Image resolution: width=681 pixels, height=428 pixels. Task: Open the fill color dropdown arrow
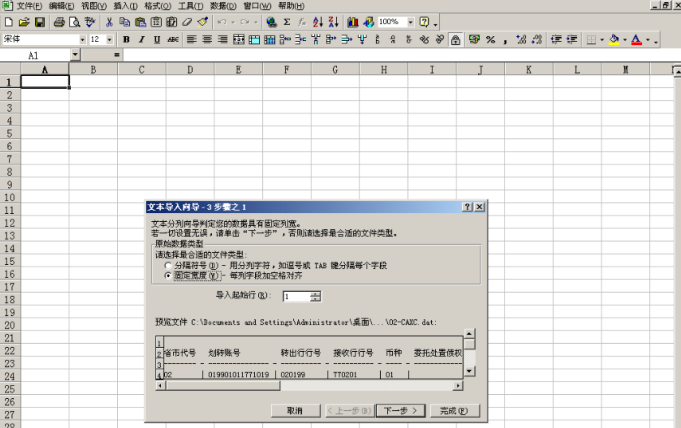pyautogui.click(x=625, y=40)
